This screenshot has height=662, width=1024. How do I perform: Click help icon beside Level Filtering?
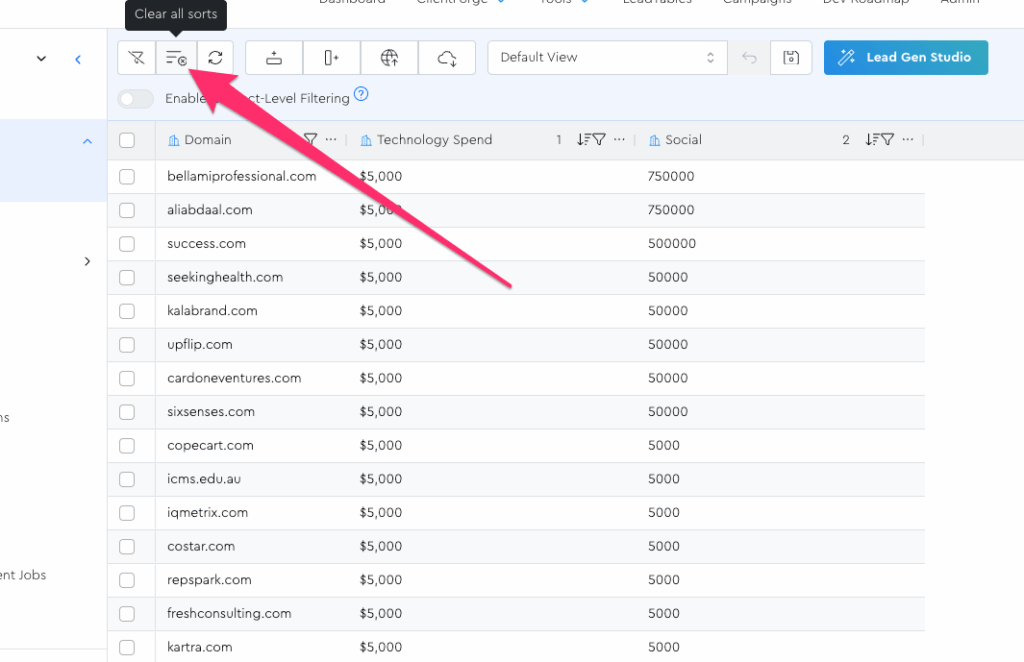tap(361, 95)
